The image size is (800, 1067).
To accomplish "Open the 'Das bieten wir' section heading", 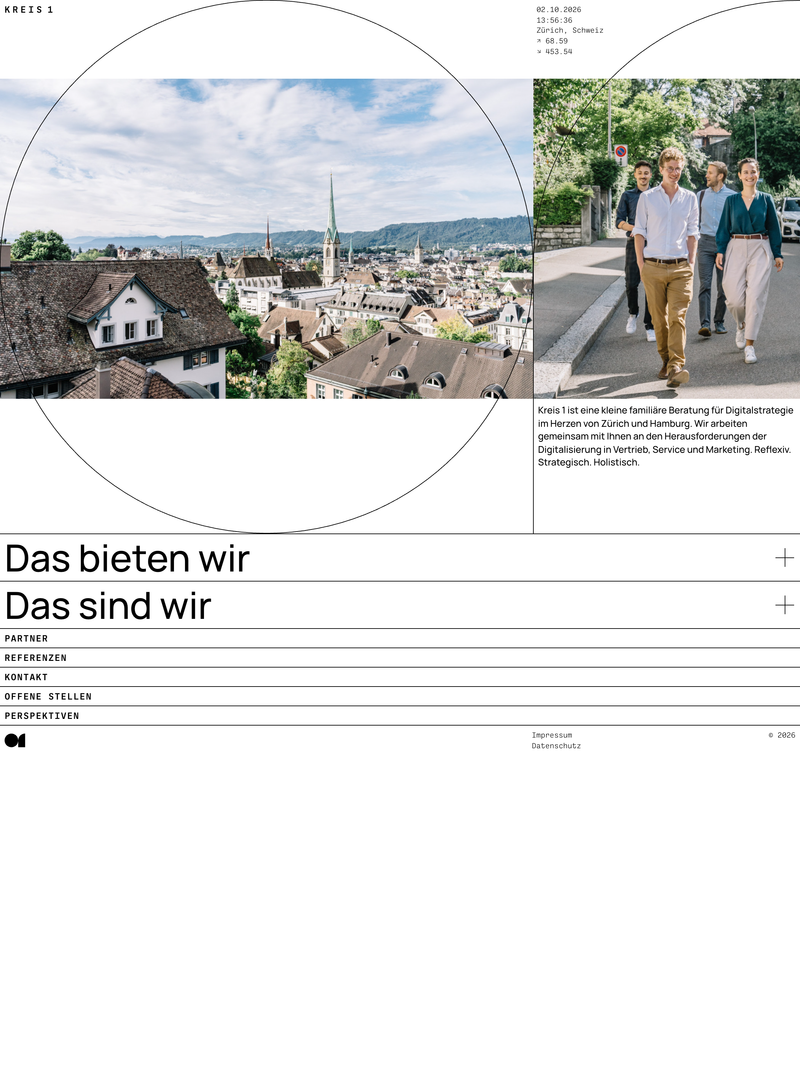I will click(127, 558).
